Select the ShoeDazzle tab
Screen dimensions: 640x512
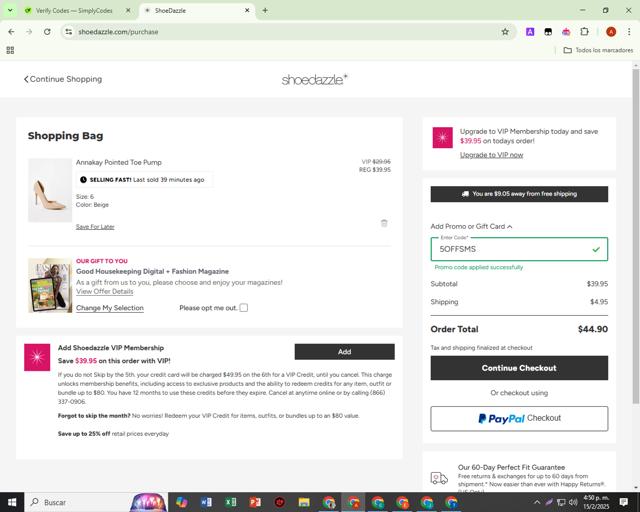(196, 11)
